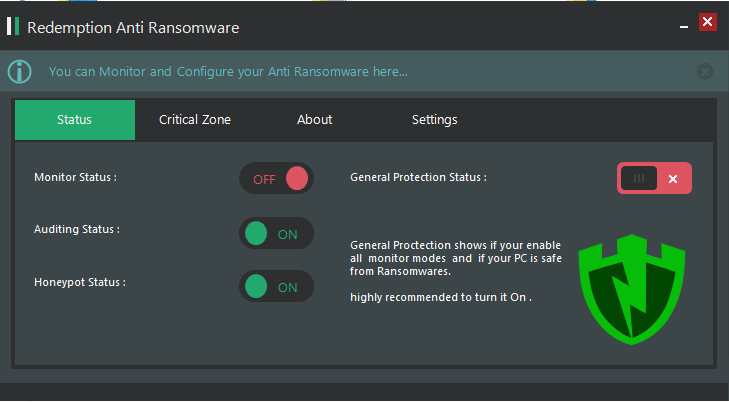This screenshot has width=729, height=403.
Task: Click the 'You can Monitor and Configure' banner text
Action: click(228, 72)
